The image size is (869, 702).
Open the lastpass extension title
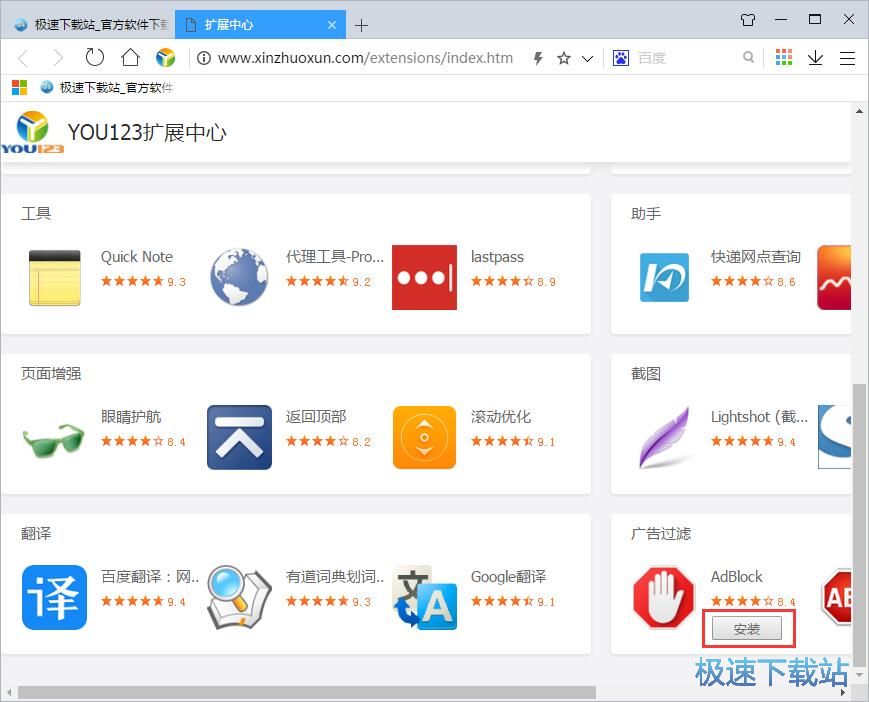pyautogui.click(x=497, y=257)
